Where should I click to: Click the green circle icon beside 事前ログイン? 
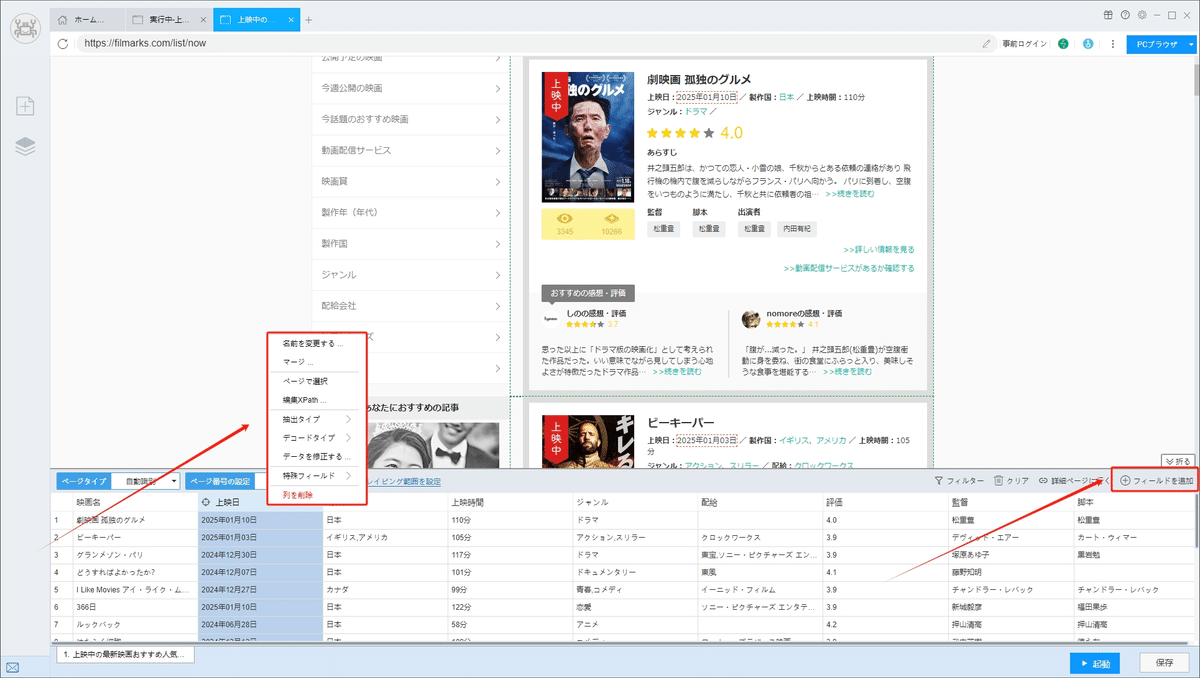point(1063,44)
